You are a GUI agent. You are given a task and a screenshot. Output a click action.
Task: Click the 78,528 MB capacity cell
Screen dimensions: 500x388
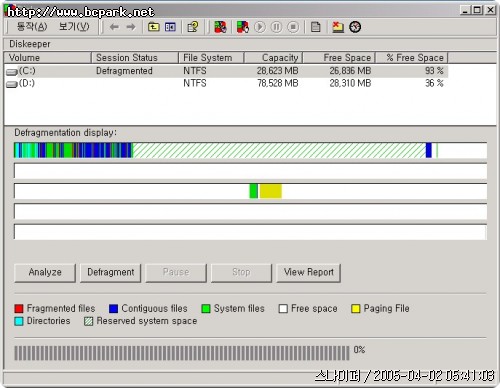click(x=277, y=83)
